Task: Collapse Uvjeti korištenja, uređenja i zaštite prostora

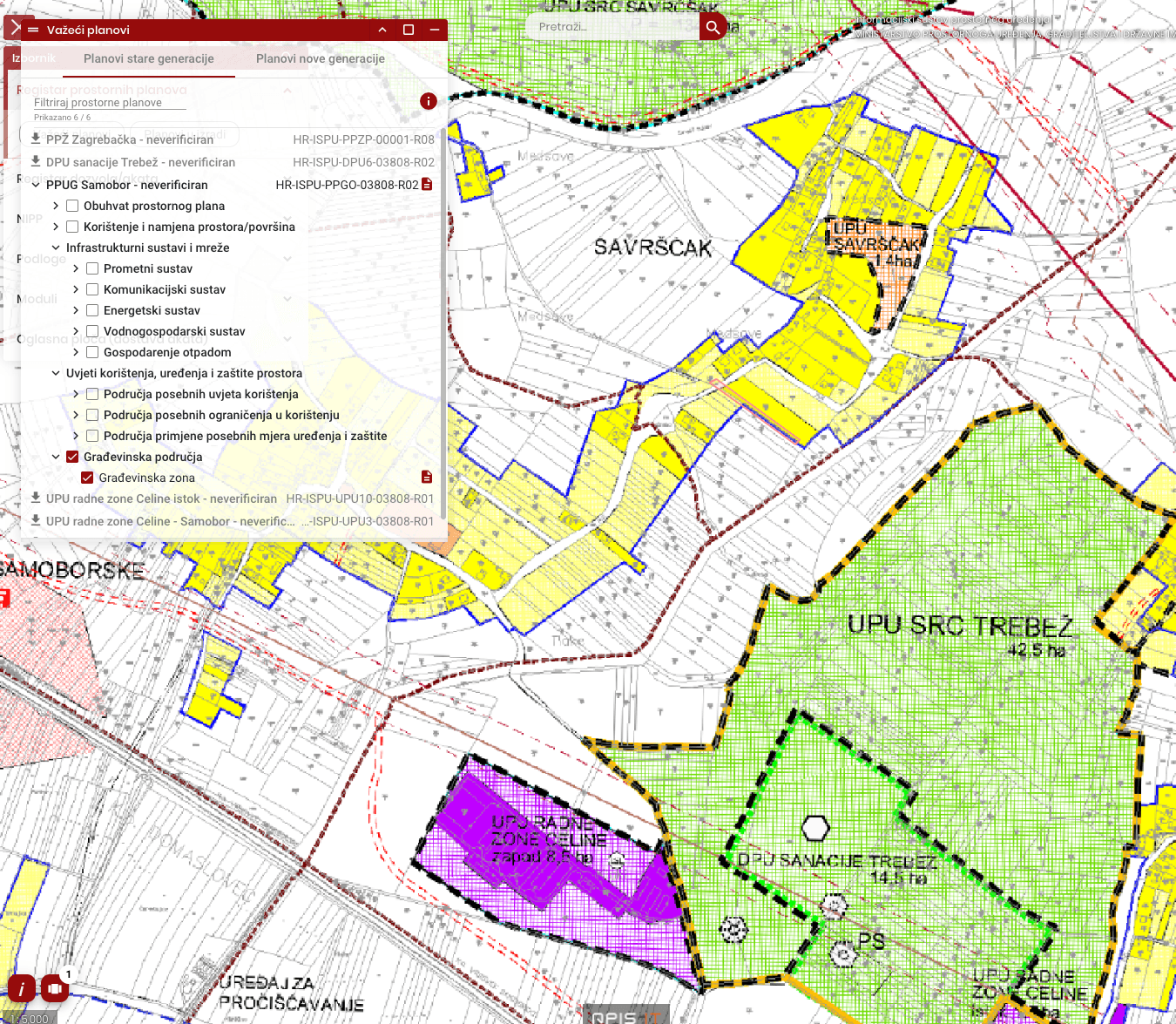Action: pyautogui.click(x=56, y=373)
